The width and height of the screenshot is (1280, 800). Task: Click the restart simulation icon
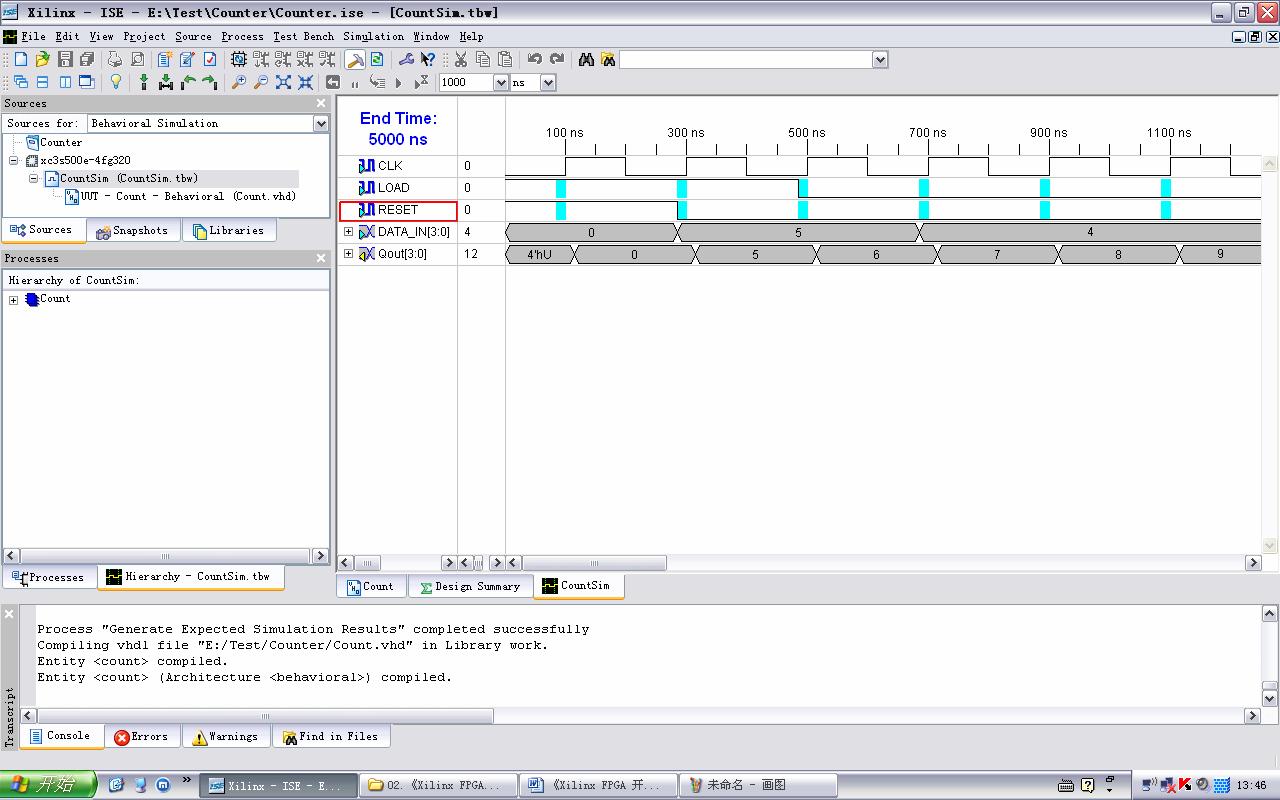[333, 82]
